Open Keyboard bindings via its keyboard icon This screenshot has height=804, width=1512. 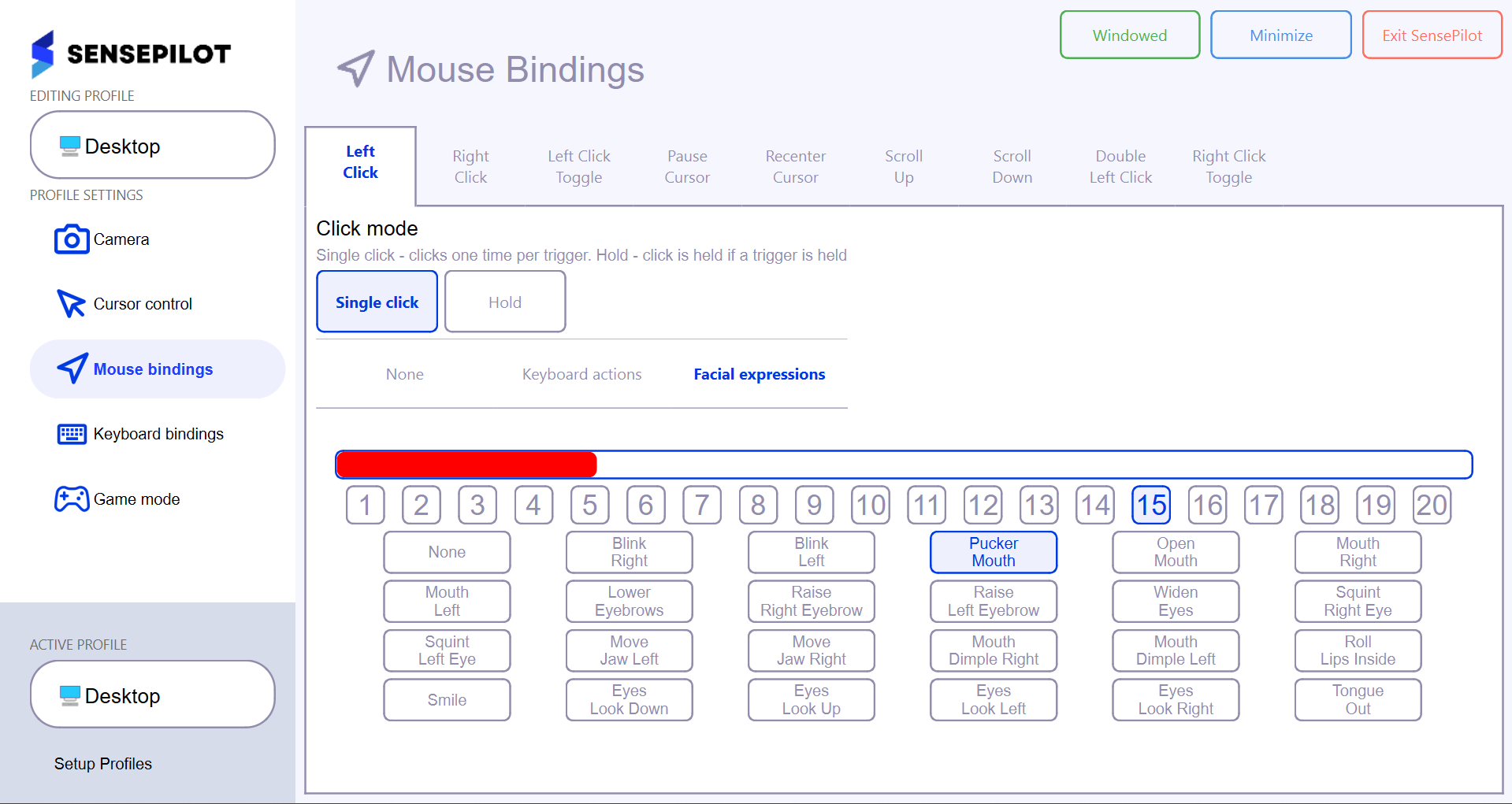72,434
